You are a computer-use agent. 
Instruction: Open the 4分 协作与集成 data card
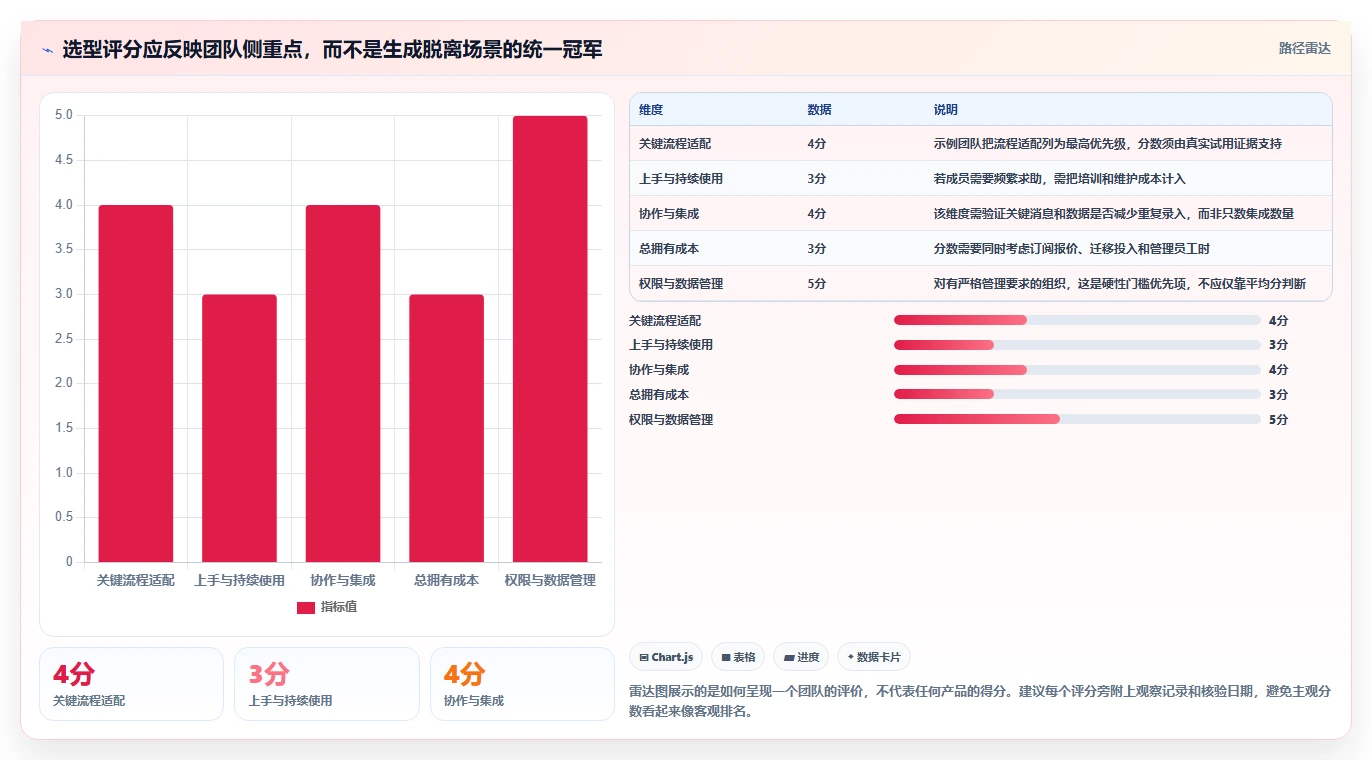[522, 684]
